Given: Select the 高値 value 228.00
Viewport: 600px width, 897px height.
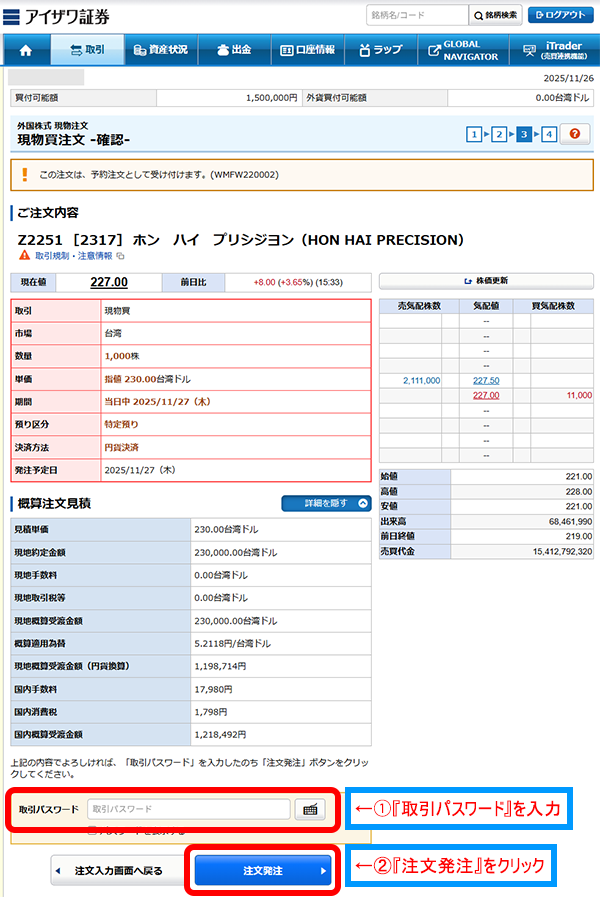Looking at the screenshot, I should [x=579, y=491].
